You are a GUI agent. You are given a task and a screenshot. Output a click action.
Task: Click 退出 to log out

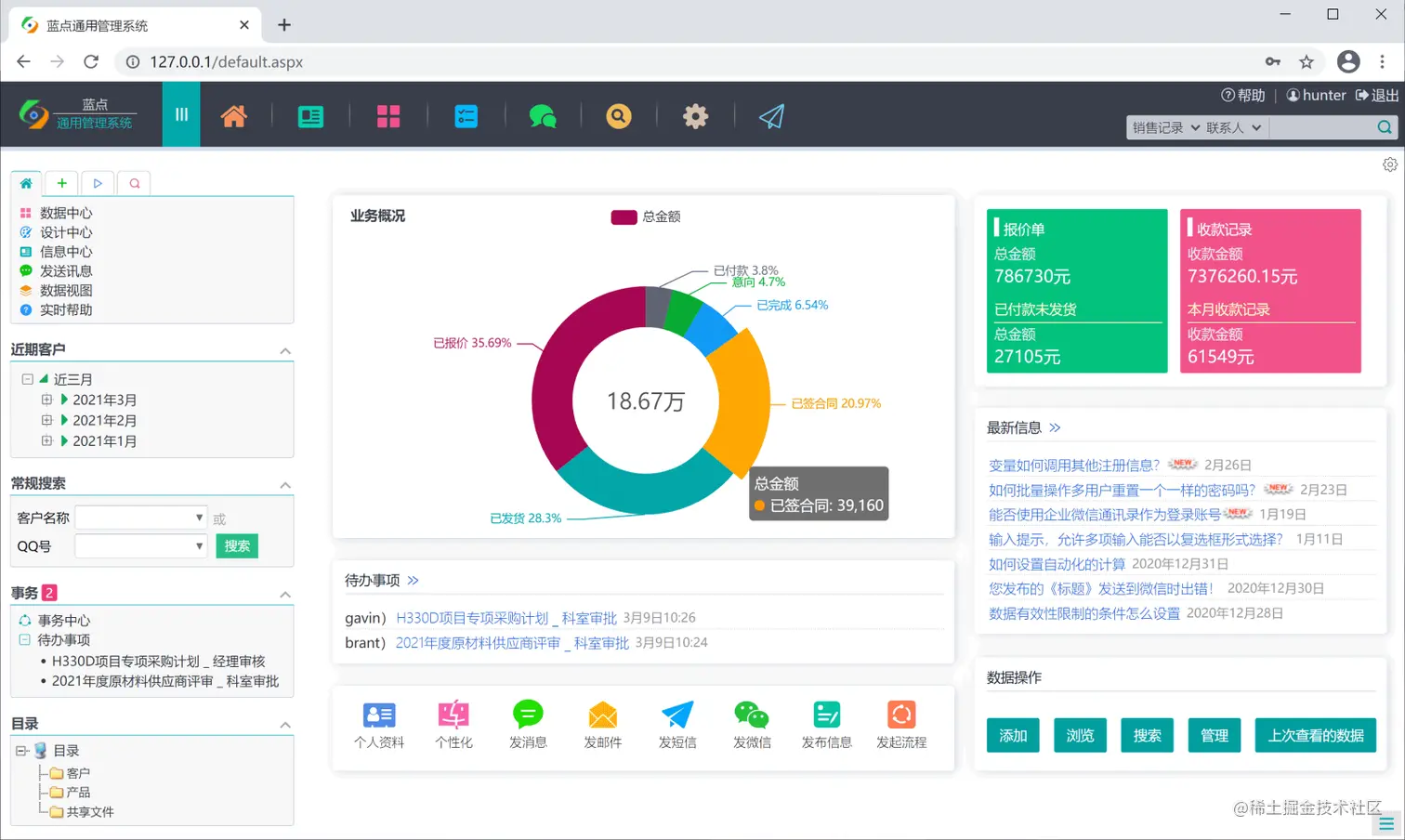click(x=1377, y=95)
